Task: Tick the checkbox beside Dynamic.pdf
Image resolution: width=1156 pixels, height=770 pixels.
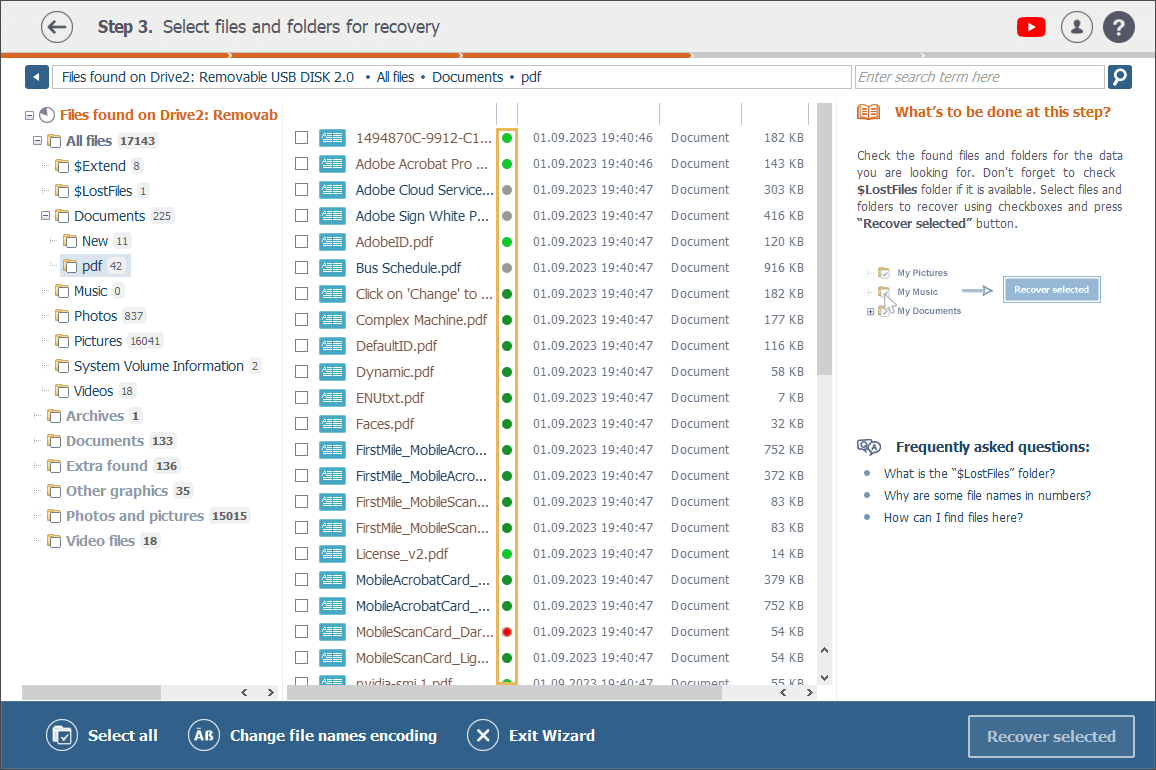Action: point(301,372)
